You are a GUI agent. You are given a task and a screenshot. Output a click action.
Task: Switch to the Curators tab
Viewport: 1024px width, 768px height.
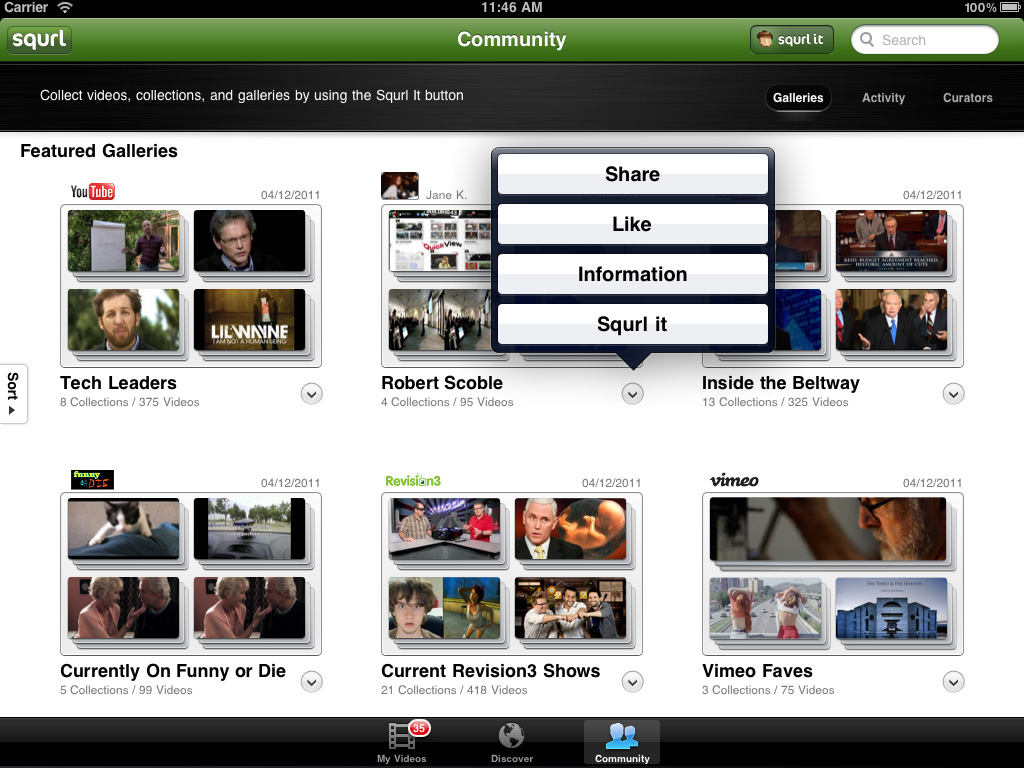click(x=967, y=98)
